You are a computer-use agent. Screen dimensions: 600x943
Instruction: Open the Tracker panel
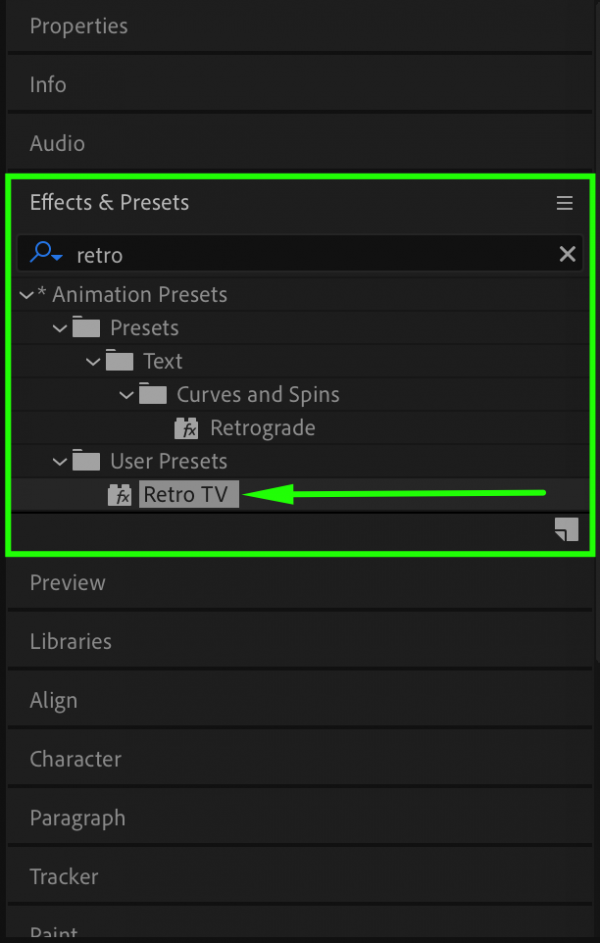pyautogui.click(x=64, y=877)
